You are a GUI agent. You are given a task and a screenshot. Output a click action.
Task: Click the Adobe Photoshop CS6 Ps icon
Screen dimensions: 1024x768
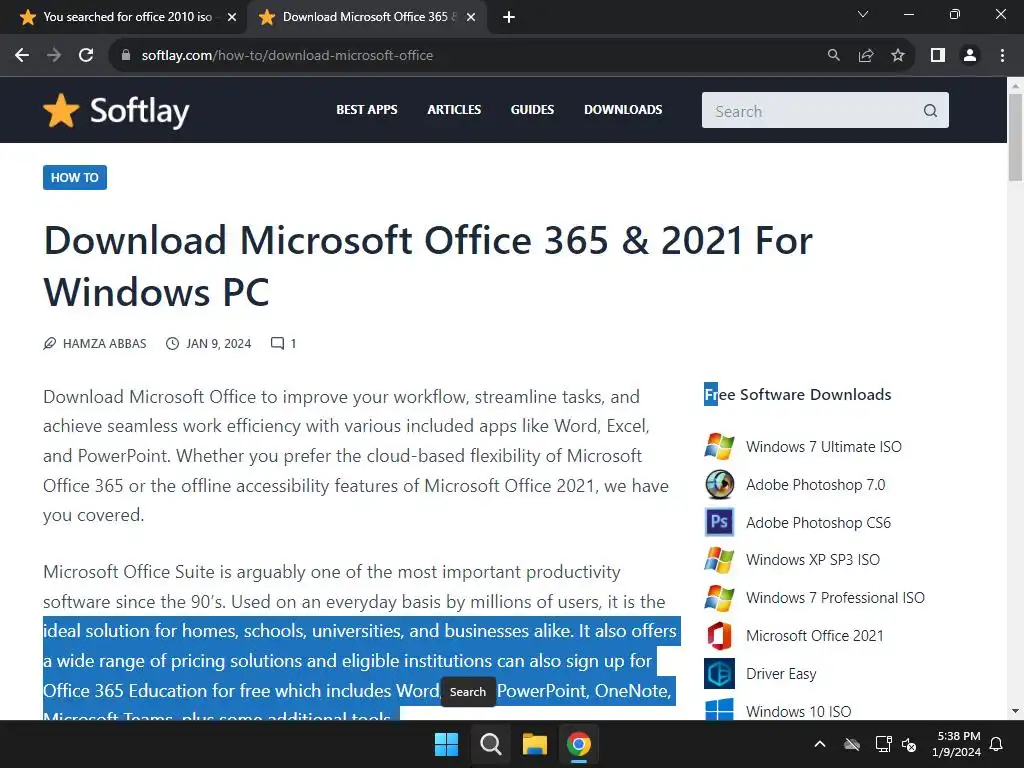click(719, 522)
